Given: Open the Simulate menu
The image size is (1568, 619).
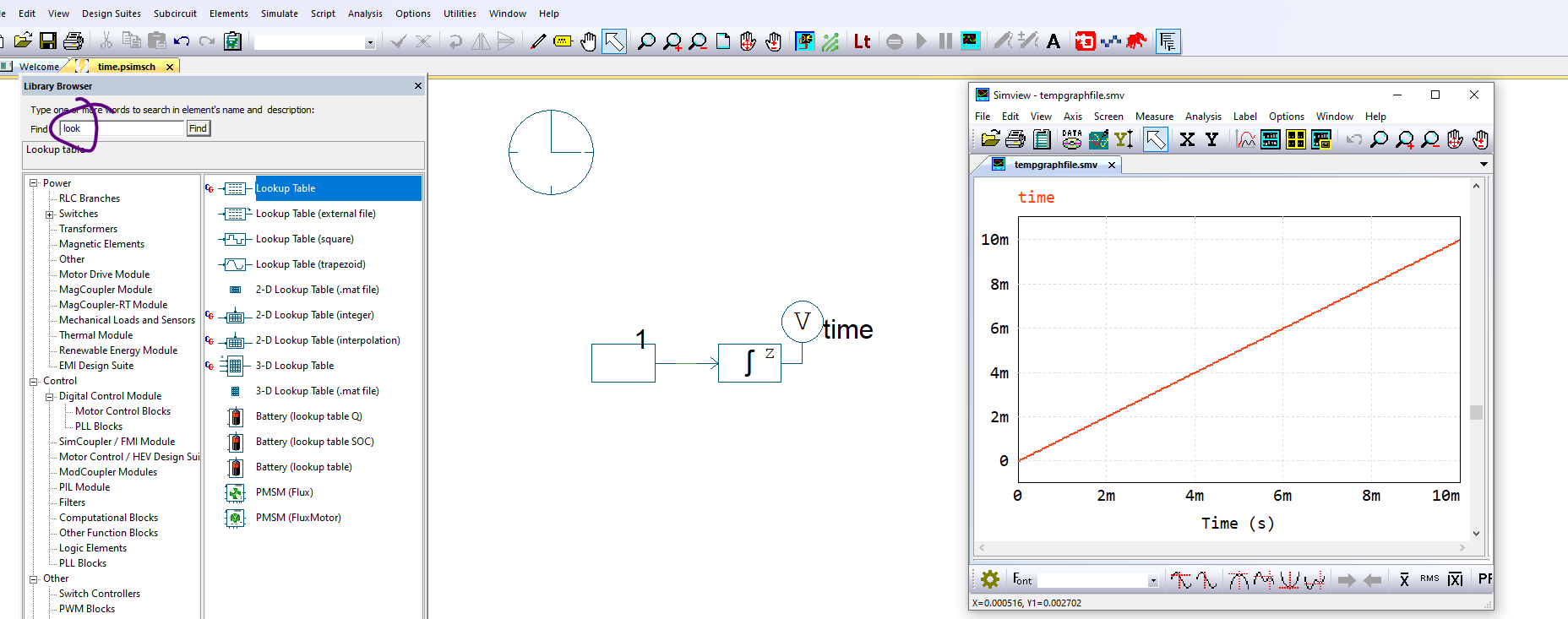Looking at the screenshot, I should tap(279, 14).
